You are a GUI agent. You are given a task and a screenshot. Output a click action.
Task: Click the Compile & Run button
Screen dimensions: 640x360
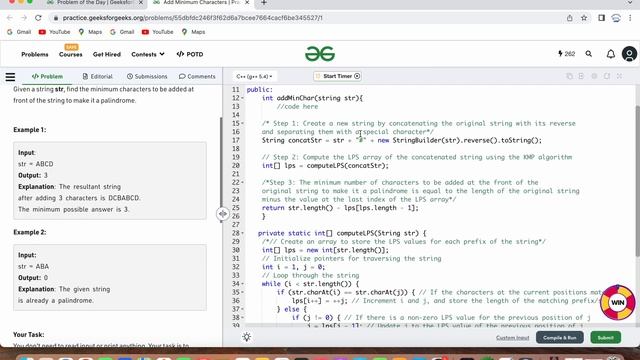tap(560, 338)
